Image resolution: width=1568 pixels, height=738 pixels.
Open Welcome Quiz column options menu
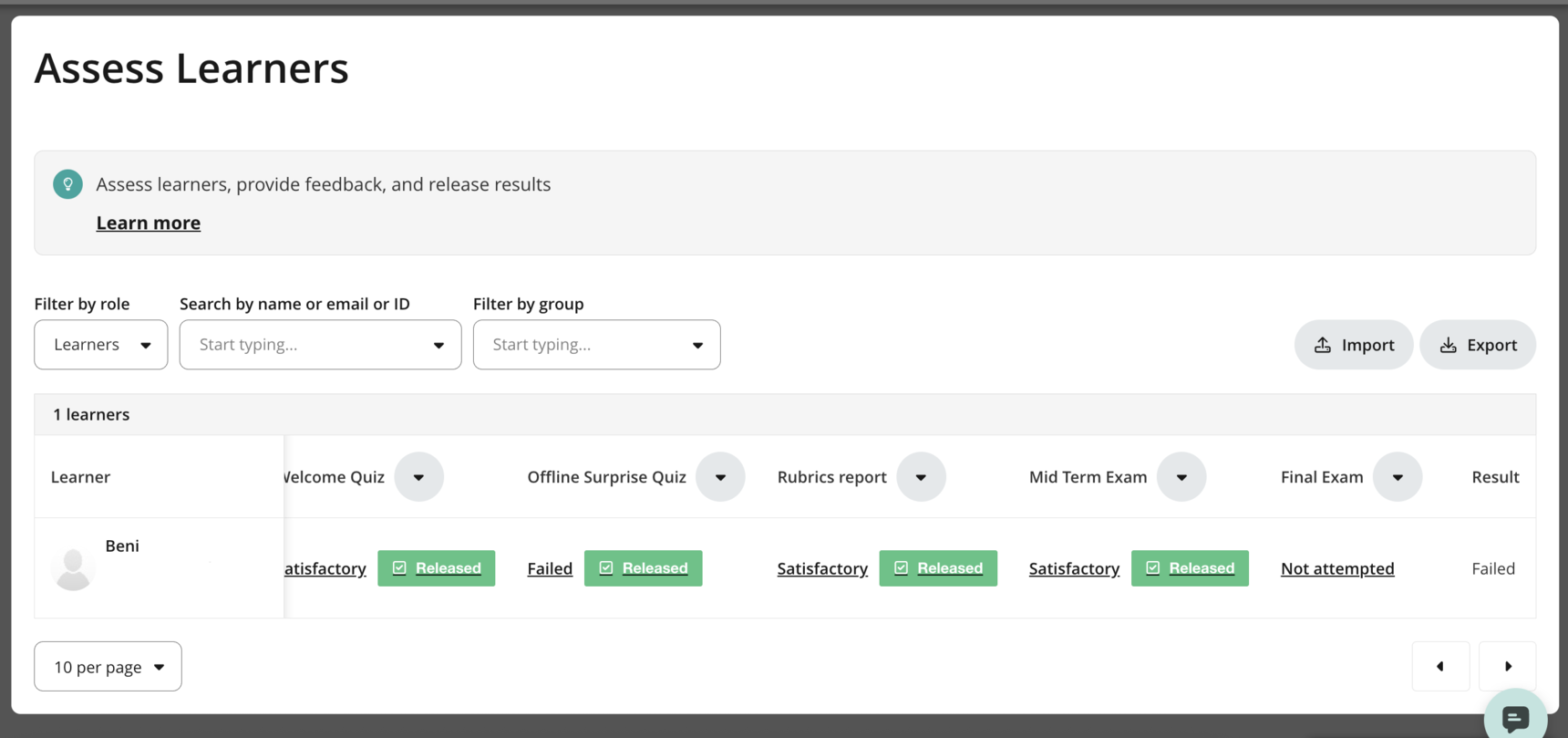point(418,477)
